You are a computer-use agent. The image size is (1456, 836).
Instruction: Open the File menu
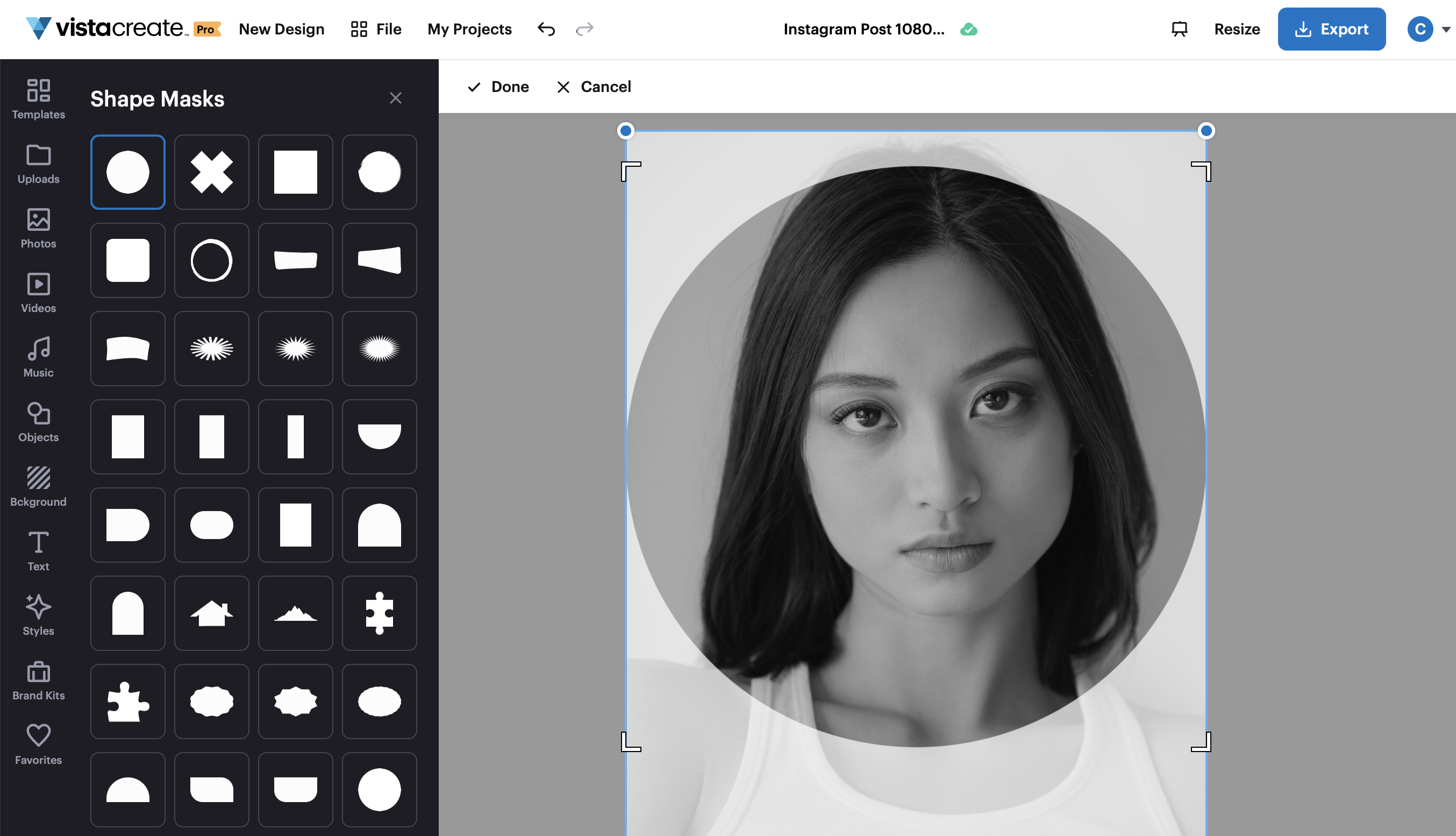[x=376, y=29]
